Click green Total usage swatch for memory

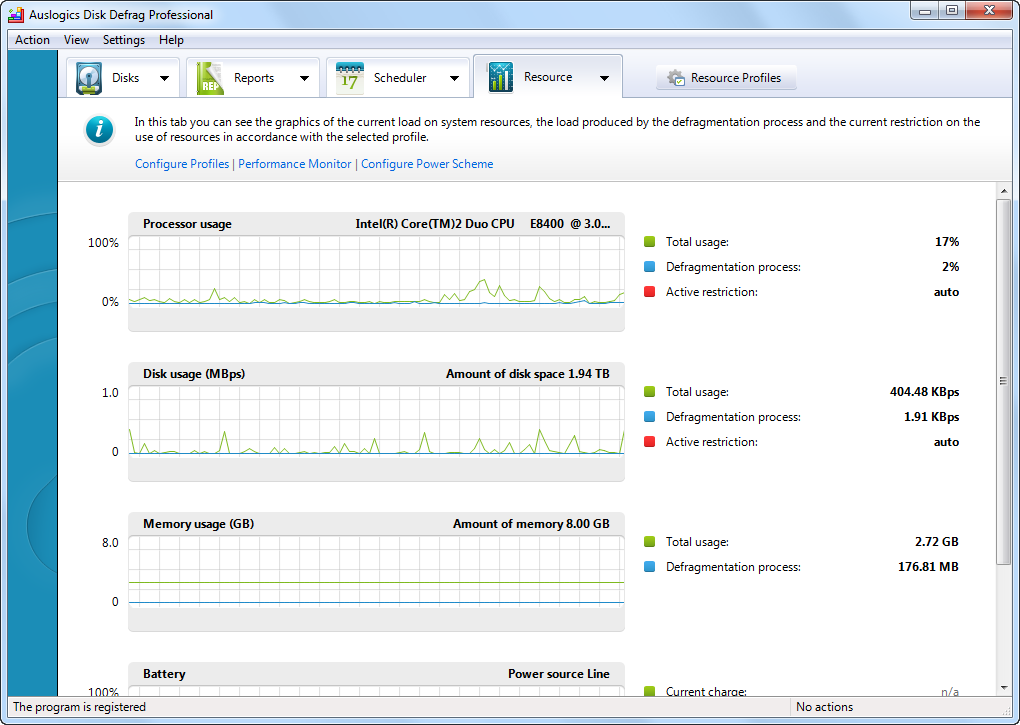tap(649, 542)
